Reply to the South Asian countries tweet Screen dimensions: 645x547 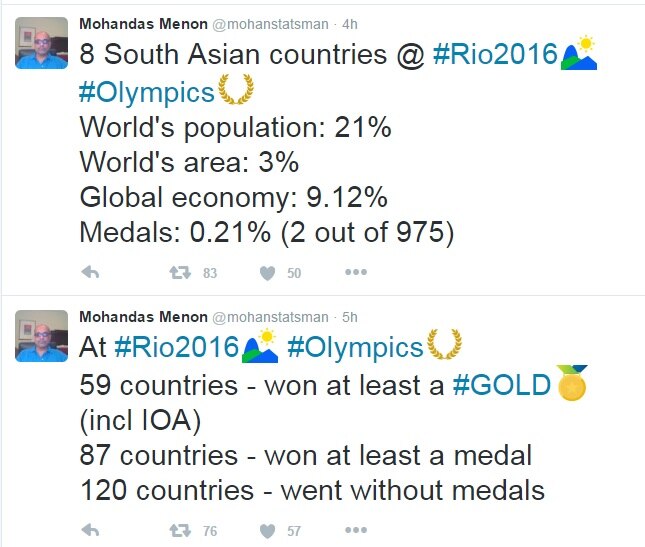click(x=90, y=272)
